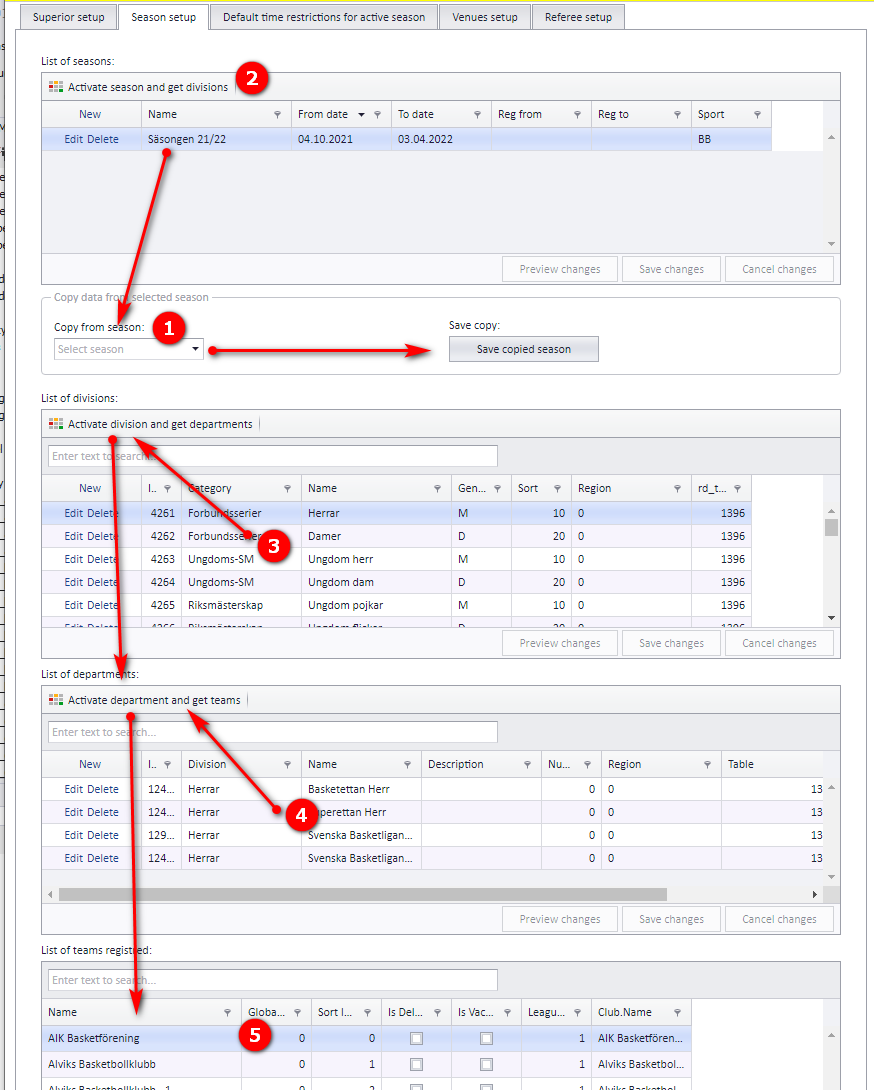Open filter on Sort I... column

367,1013
